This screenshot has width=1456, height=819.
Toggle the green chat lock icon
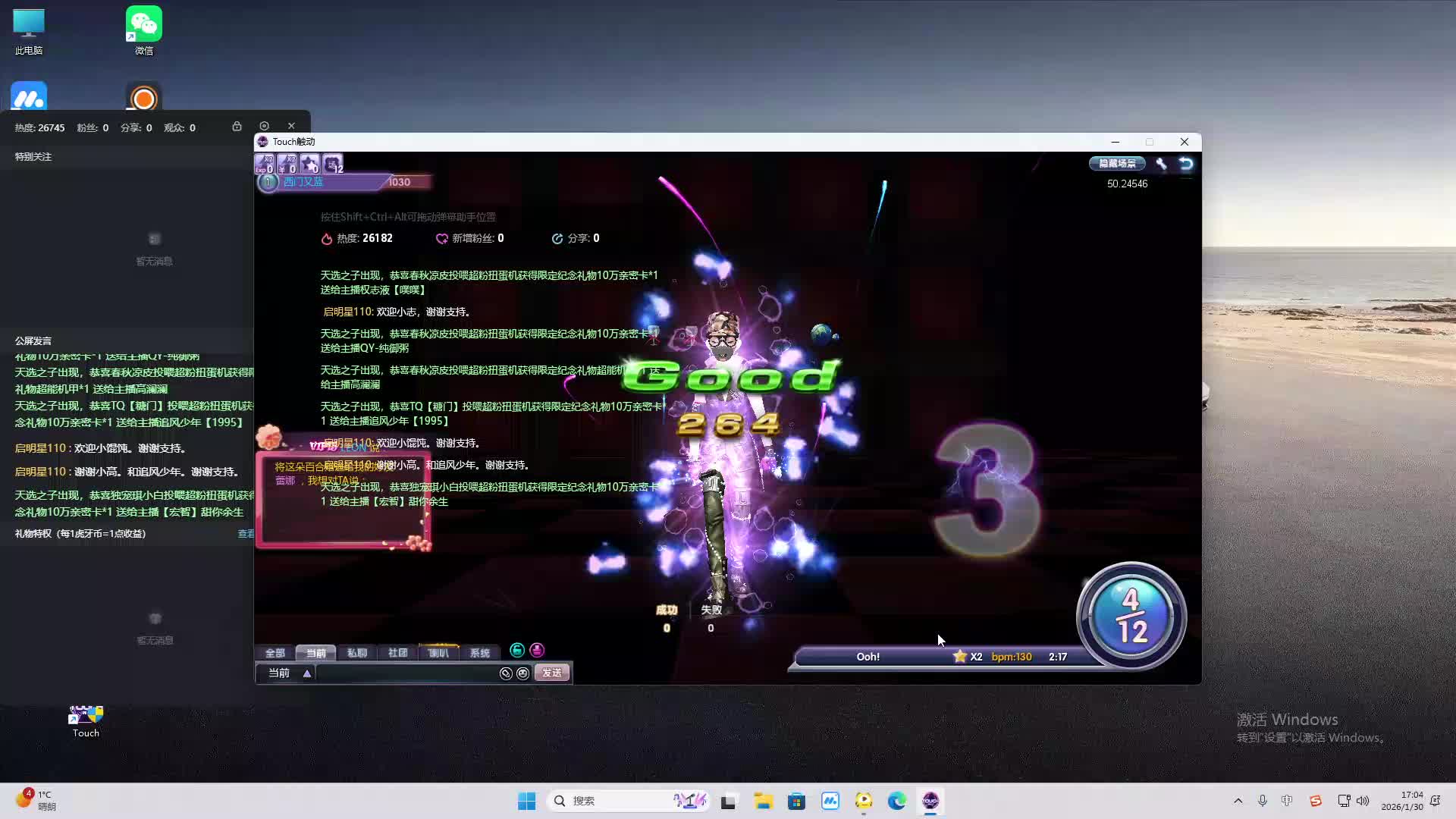[x=517, y=650]
